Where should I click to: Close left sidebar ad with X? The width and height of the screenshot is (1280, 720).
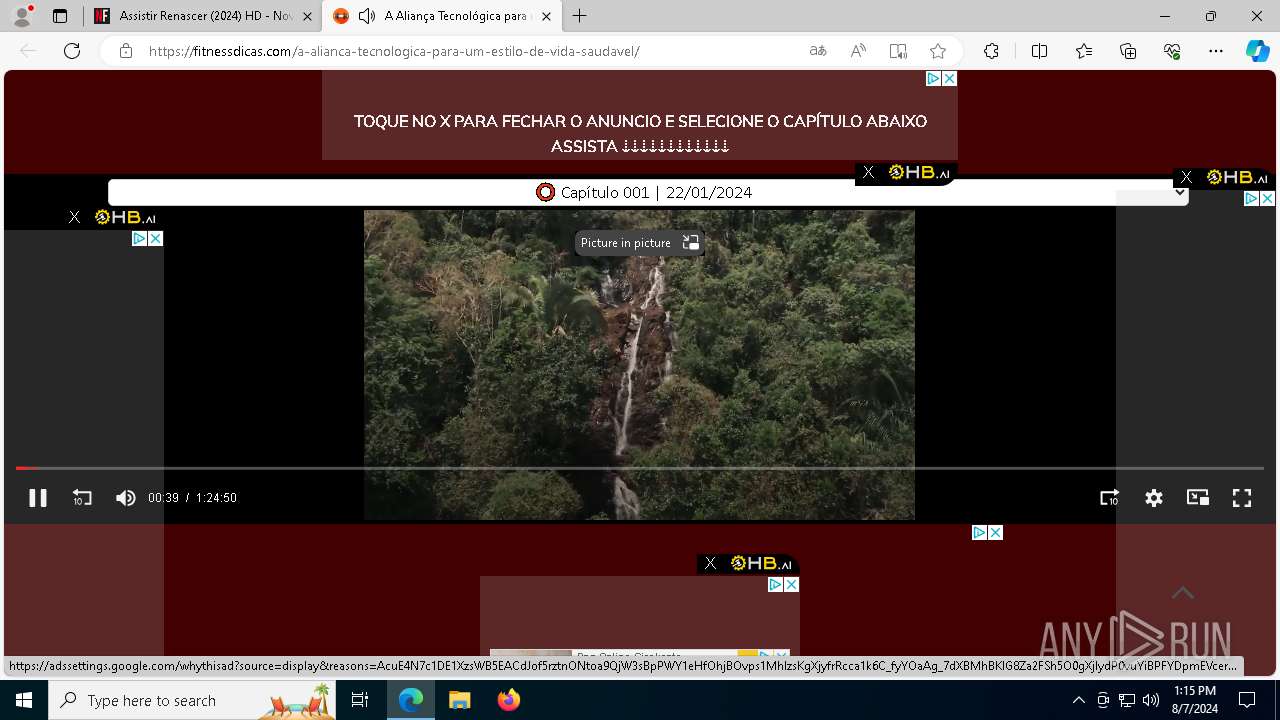tap(155, 238)
